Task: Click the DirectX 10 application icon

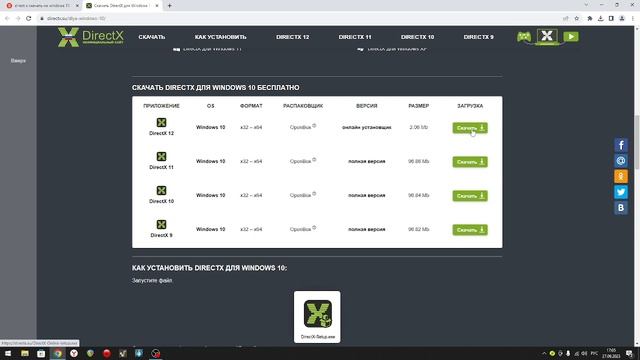Action: pyautogui.click(x=161, y=190)
